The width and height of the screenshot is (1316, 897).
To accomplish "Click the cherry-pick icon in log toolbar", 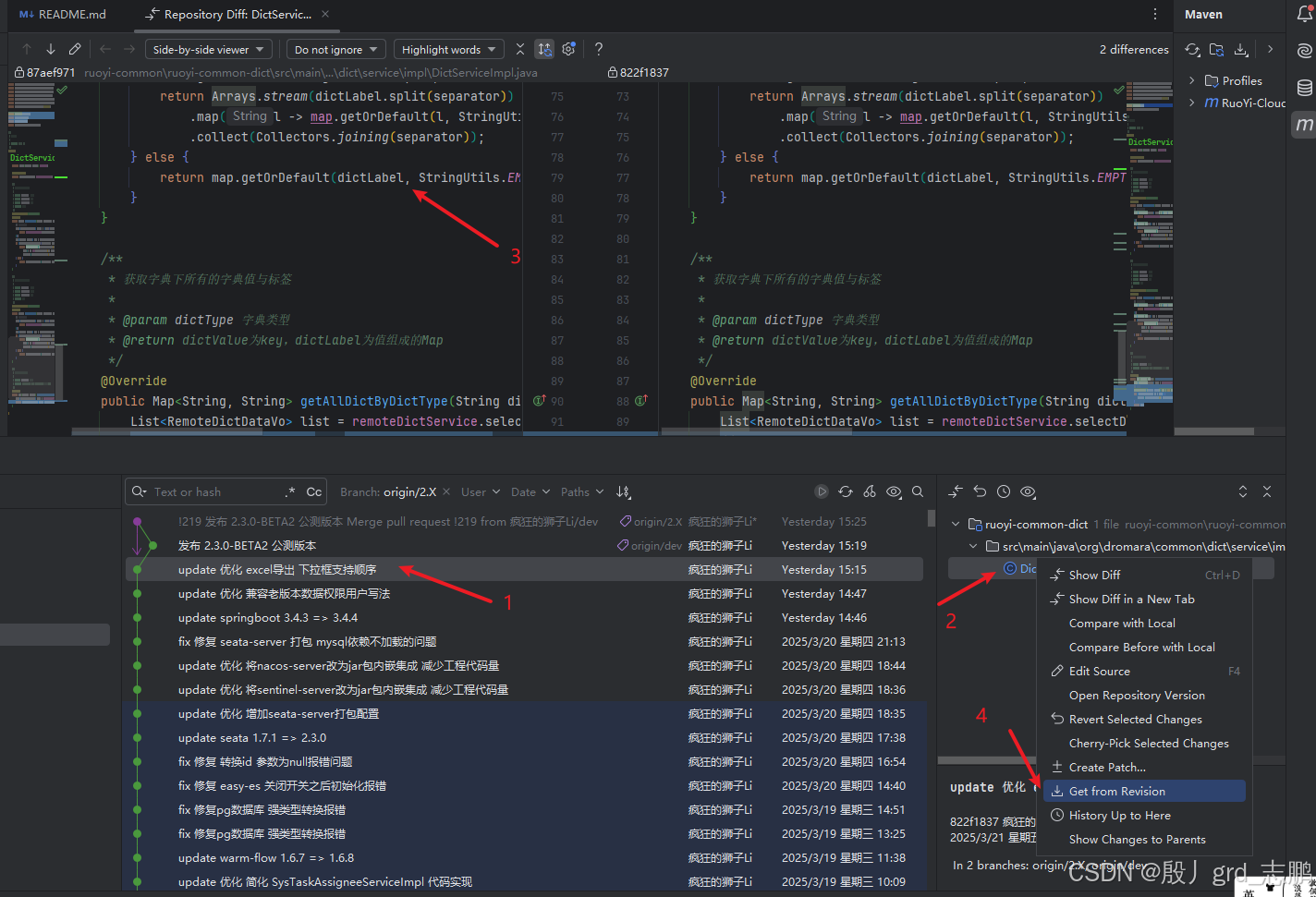I will 870,491.
